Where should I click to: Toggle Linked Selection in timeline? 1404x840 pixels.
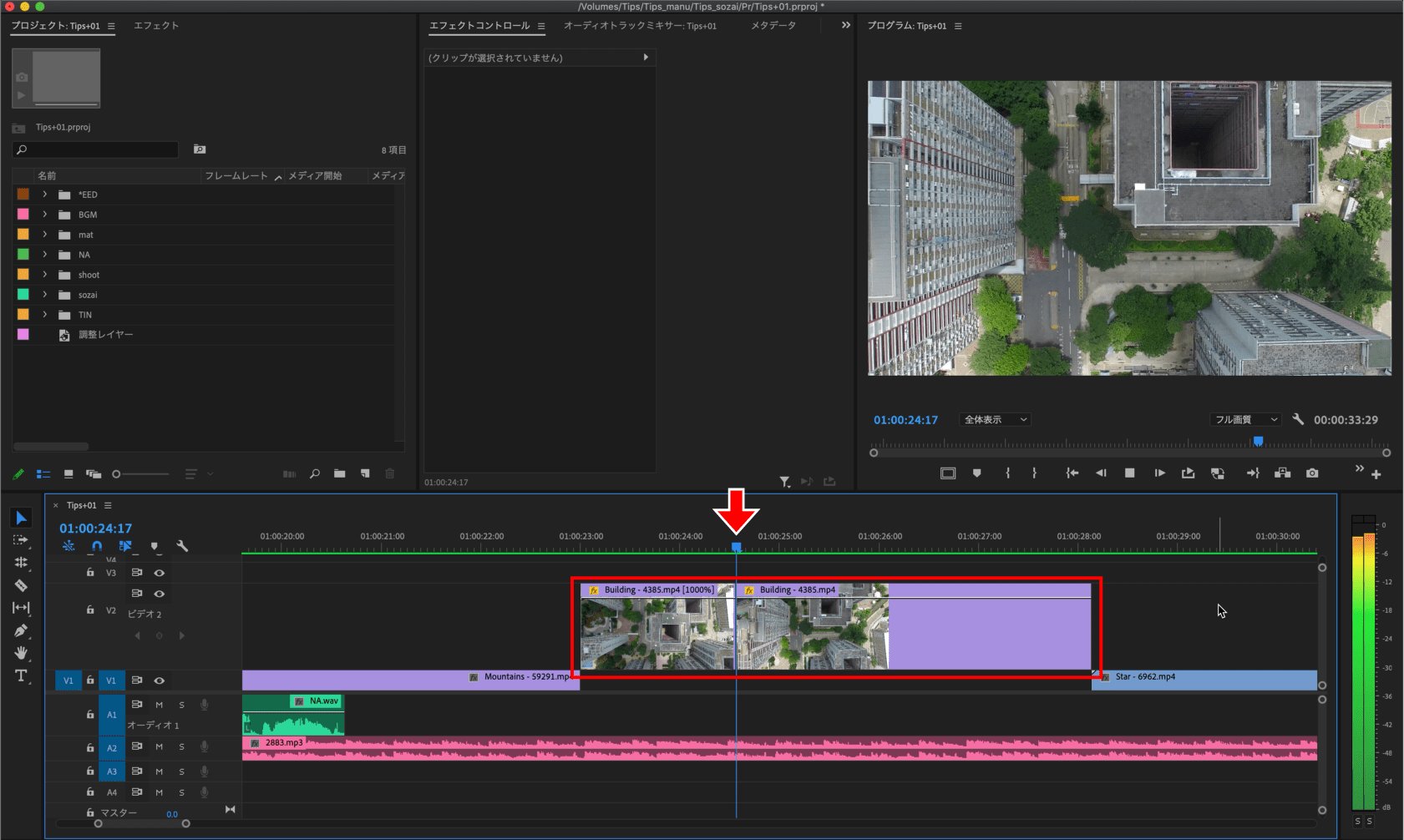[x=125, y=546]
